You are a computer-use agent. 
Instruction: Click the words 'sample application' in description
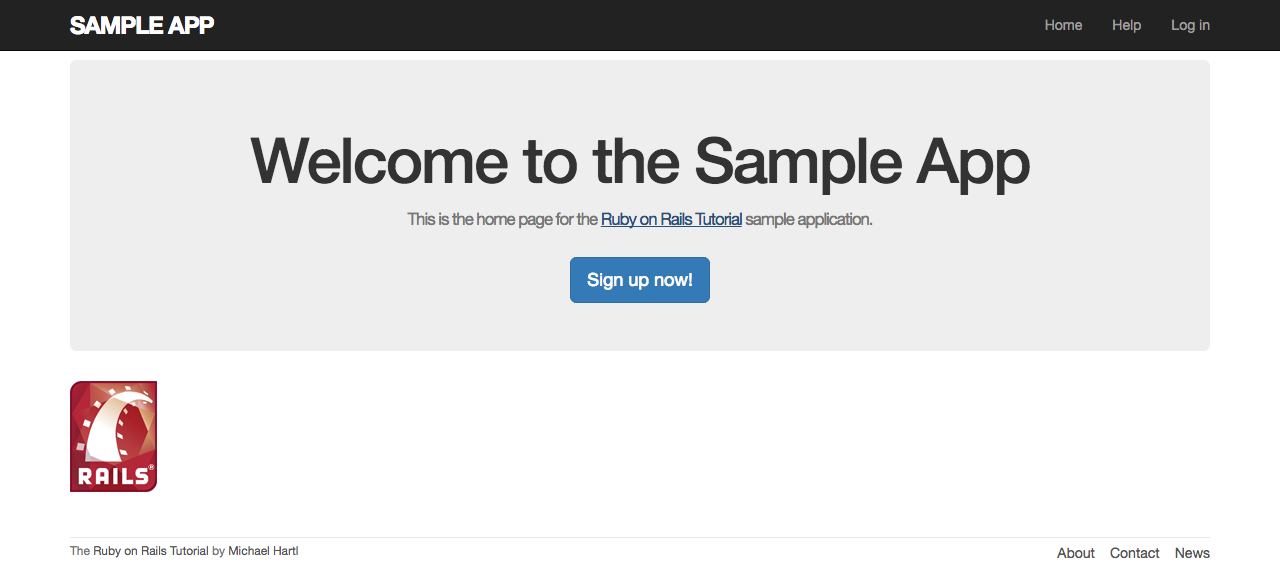808,219
